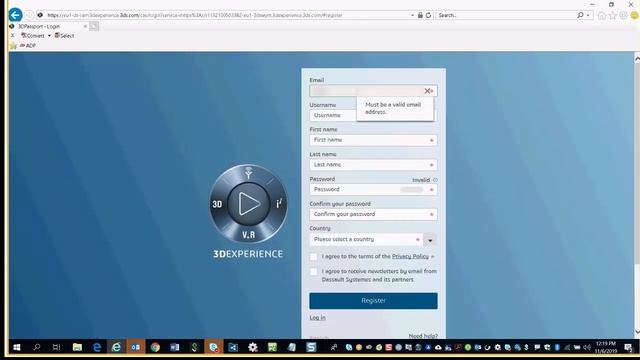This screenshot has width=640, height=360.
Task: Click the Last name input field
Action: [x=373, y=165]
